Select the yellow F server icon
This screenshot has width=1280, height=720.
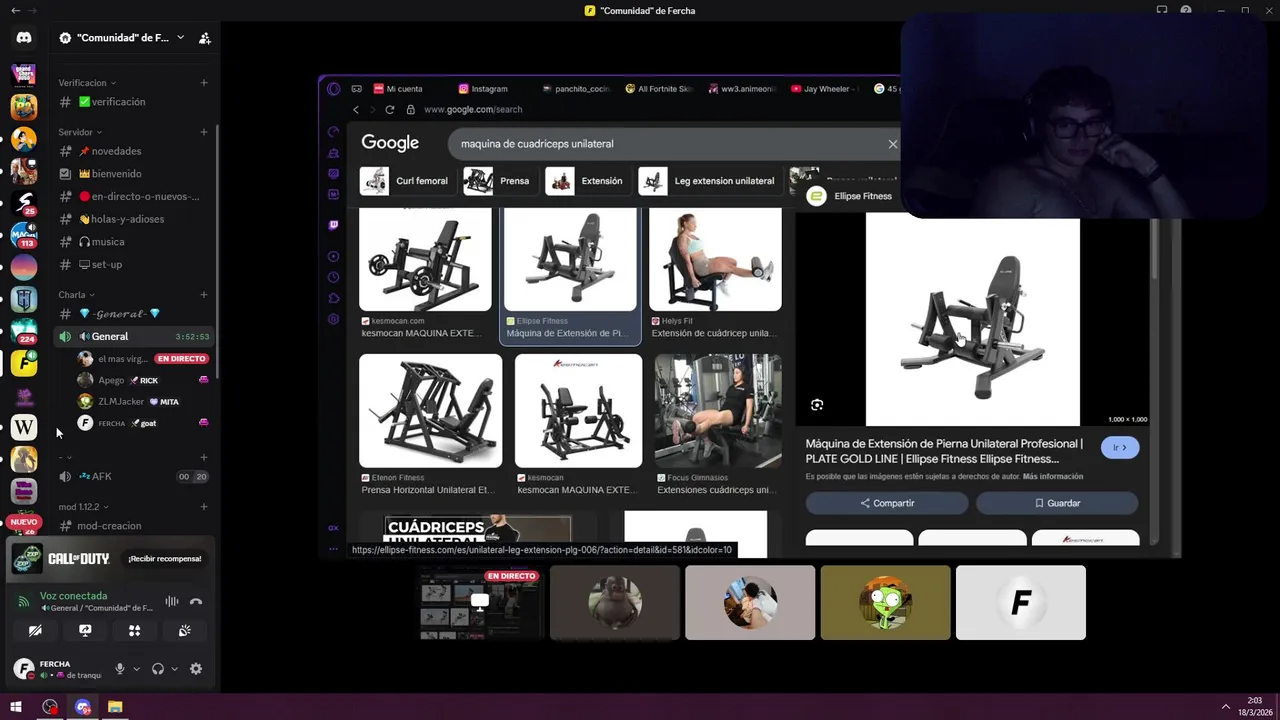24,363
